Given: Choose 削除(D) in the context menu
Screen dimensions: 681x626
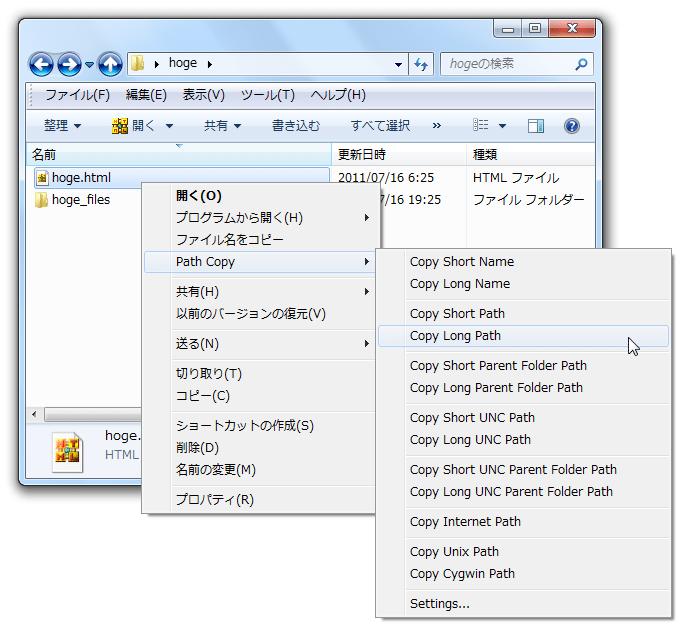Looking at the screenshot, I should coord(260,447).
